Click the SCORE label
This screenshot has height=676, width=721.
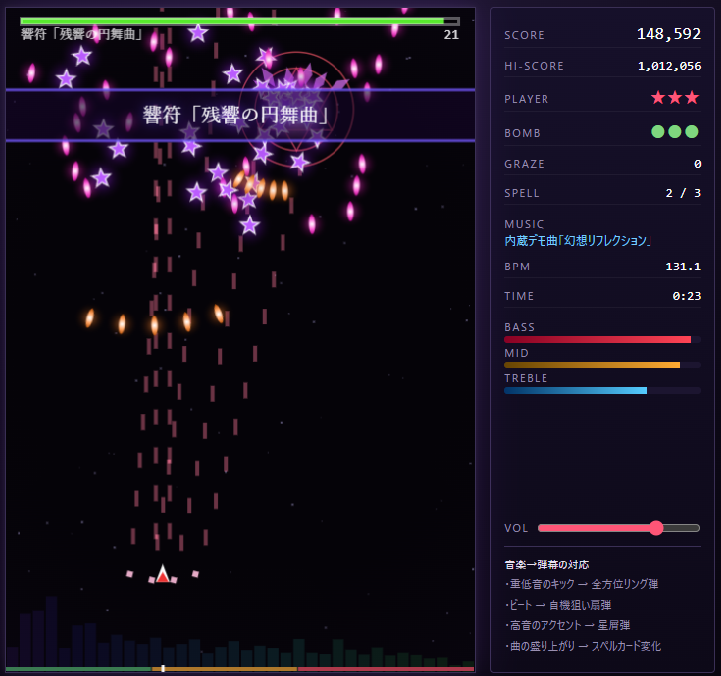pos(524,35)
